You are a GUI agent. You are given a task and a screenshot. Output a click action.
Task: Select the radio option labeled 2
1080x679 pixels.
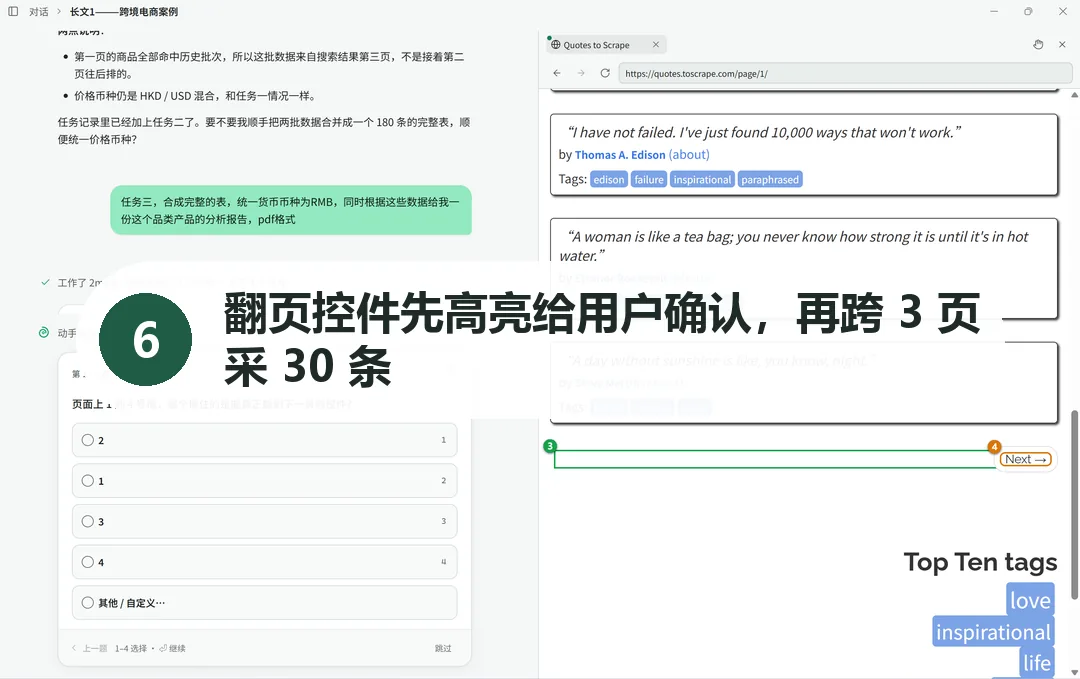pyautogui.click(x=264, y=440)
